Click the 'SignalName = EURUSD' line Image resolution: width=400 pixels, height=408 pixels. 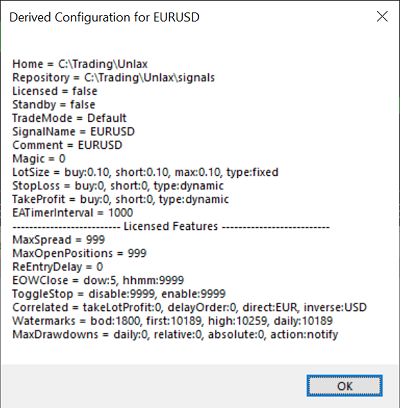point(74,132)
